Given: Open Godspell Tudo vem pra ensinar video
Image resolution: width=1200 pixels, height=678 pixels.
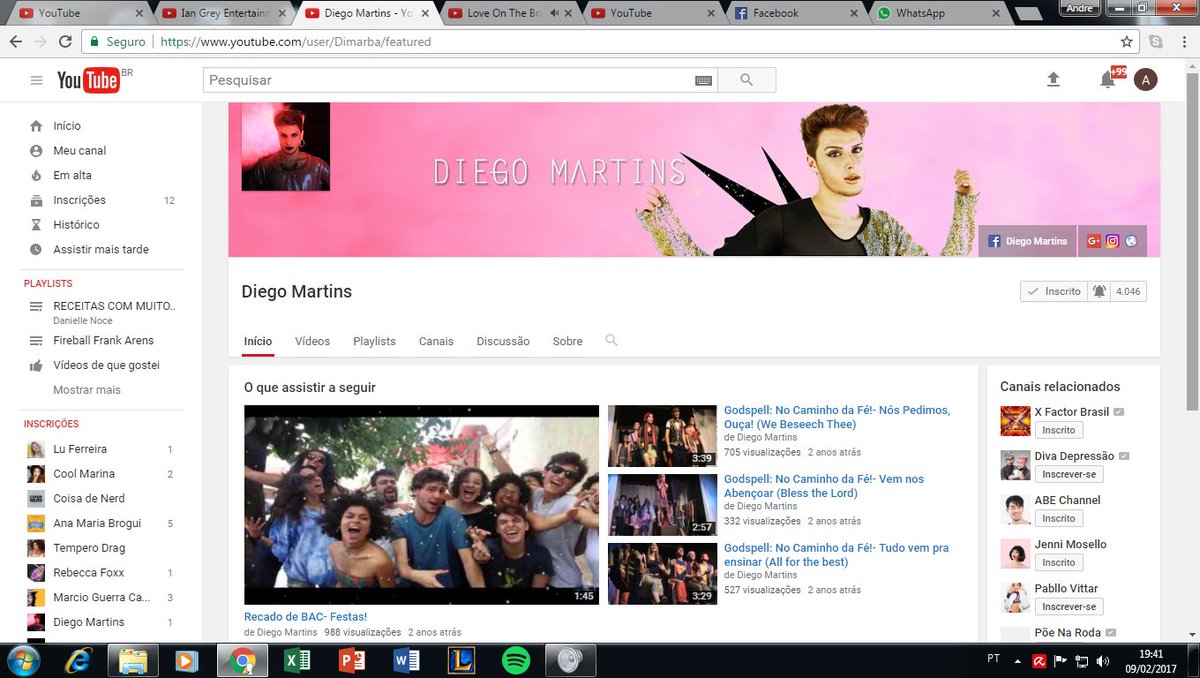Looking at the screenshot, I should point(836,555).
